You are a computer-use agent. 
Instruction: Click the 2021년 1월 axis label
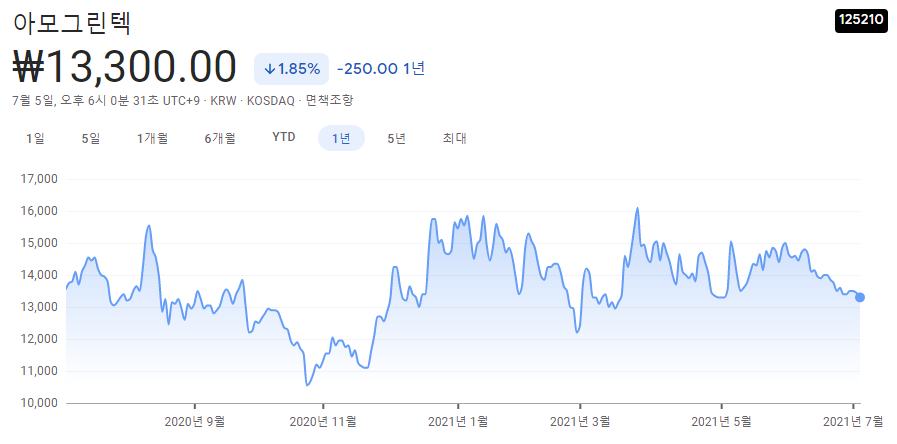point(458,422)
